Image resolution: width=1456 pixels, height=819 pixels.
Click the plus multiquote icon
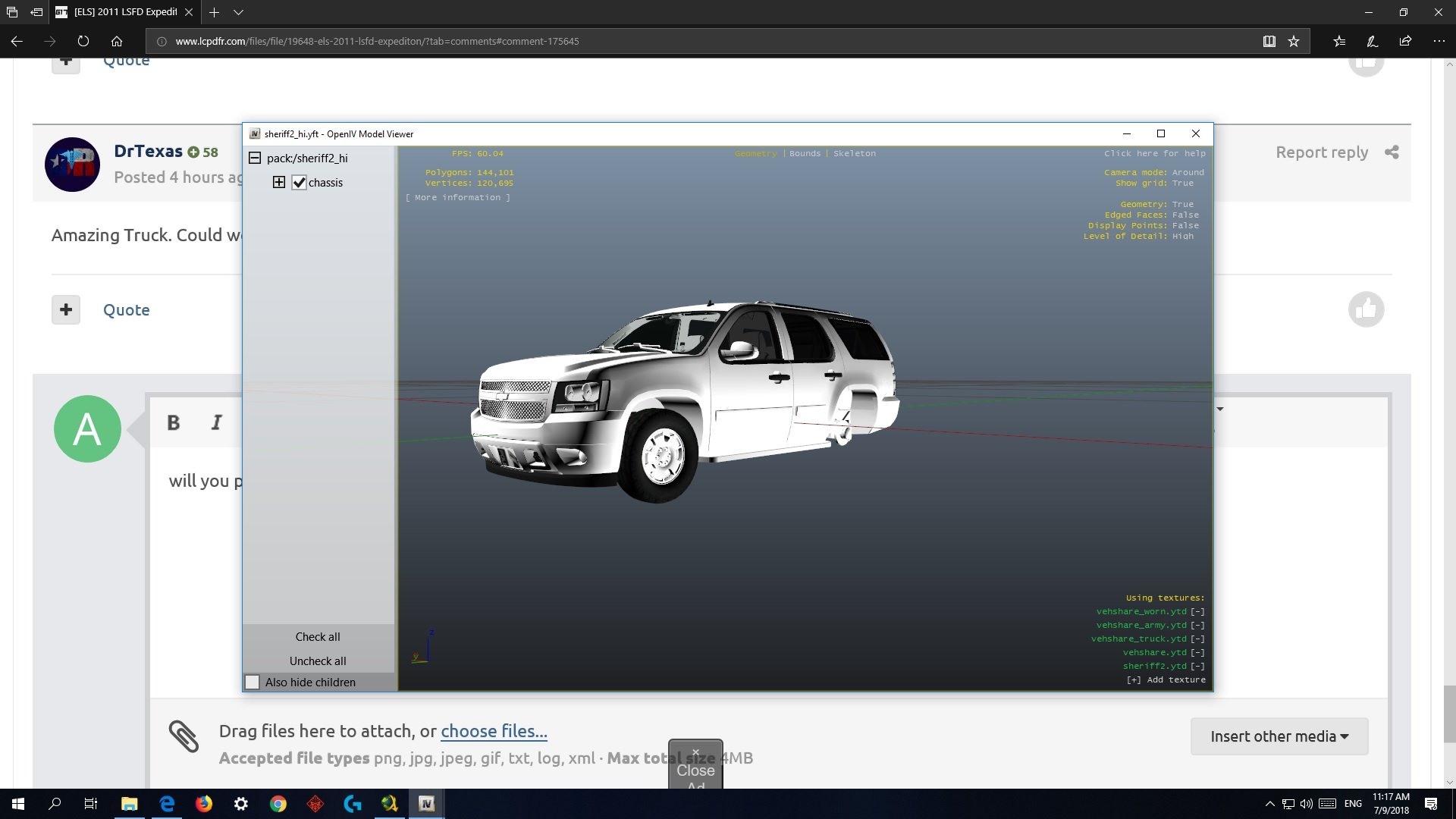pyautogui.click(x=66, y=309)
